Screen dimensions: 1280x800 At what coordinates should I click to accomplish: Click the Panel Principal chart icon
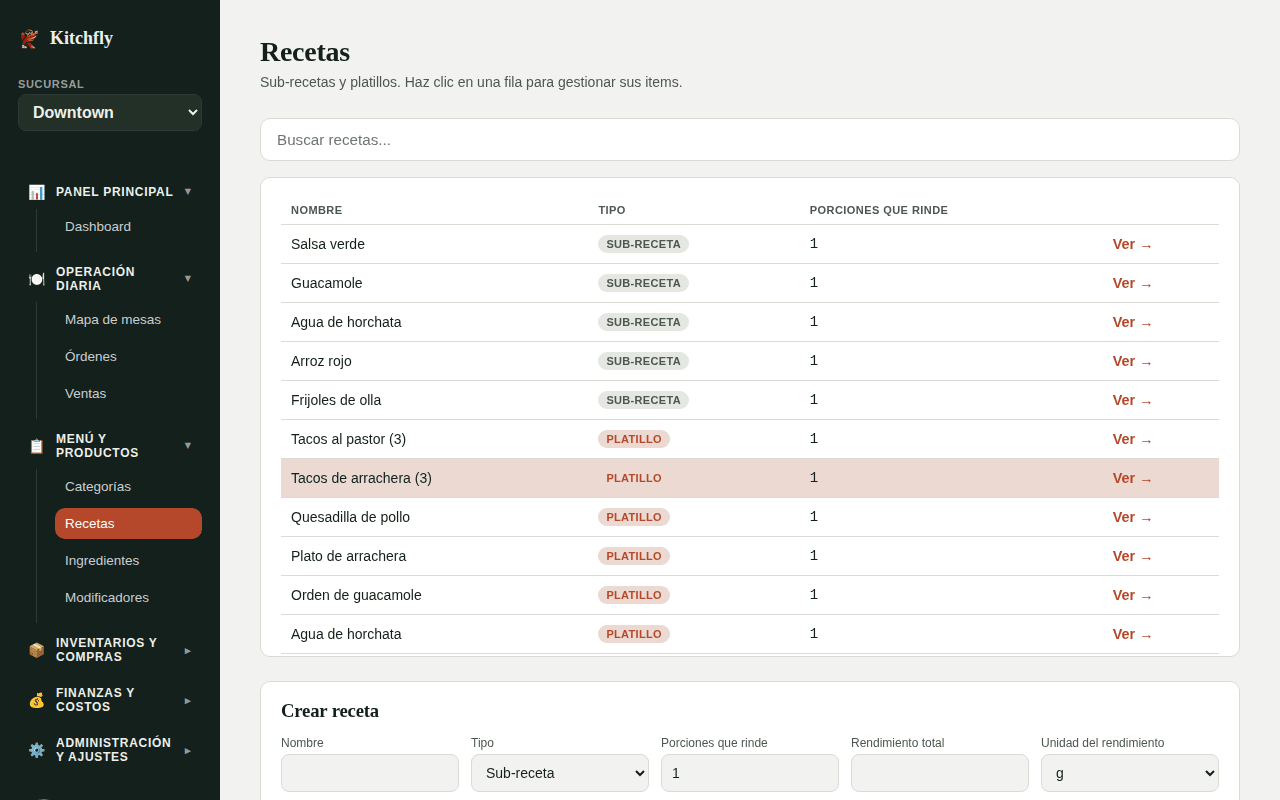coord(37,192)
